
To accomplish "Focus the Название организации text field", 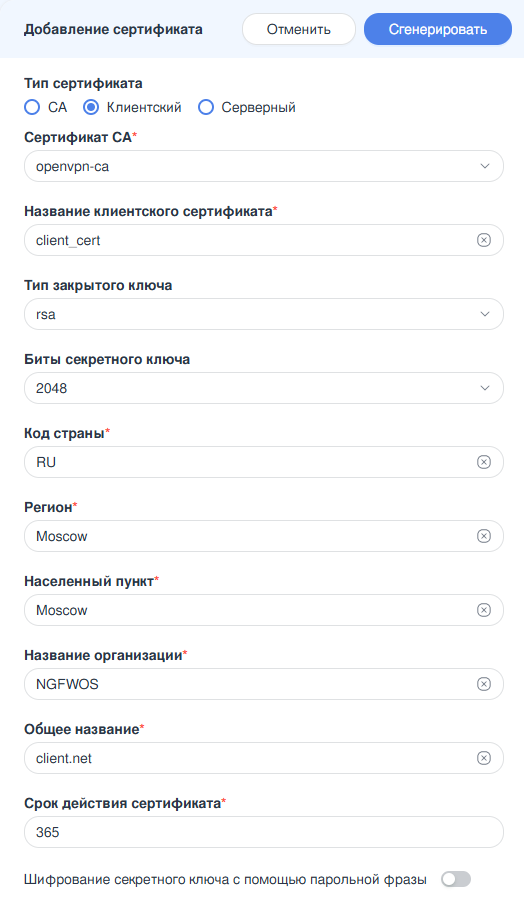I will [x=253, y=684].
